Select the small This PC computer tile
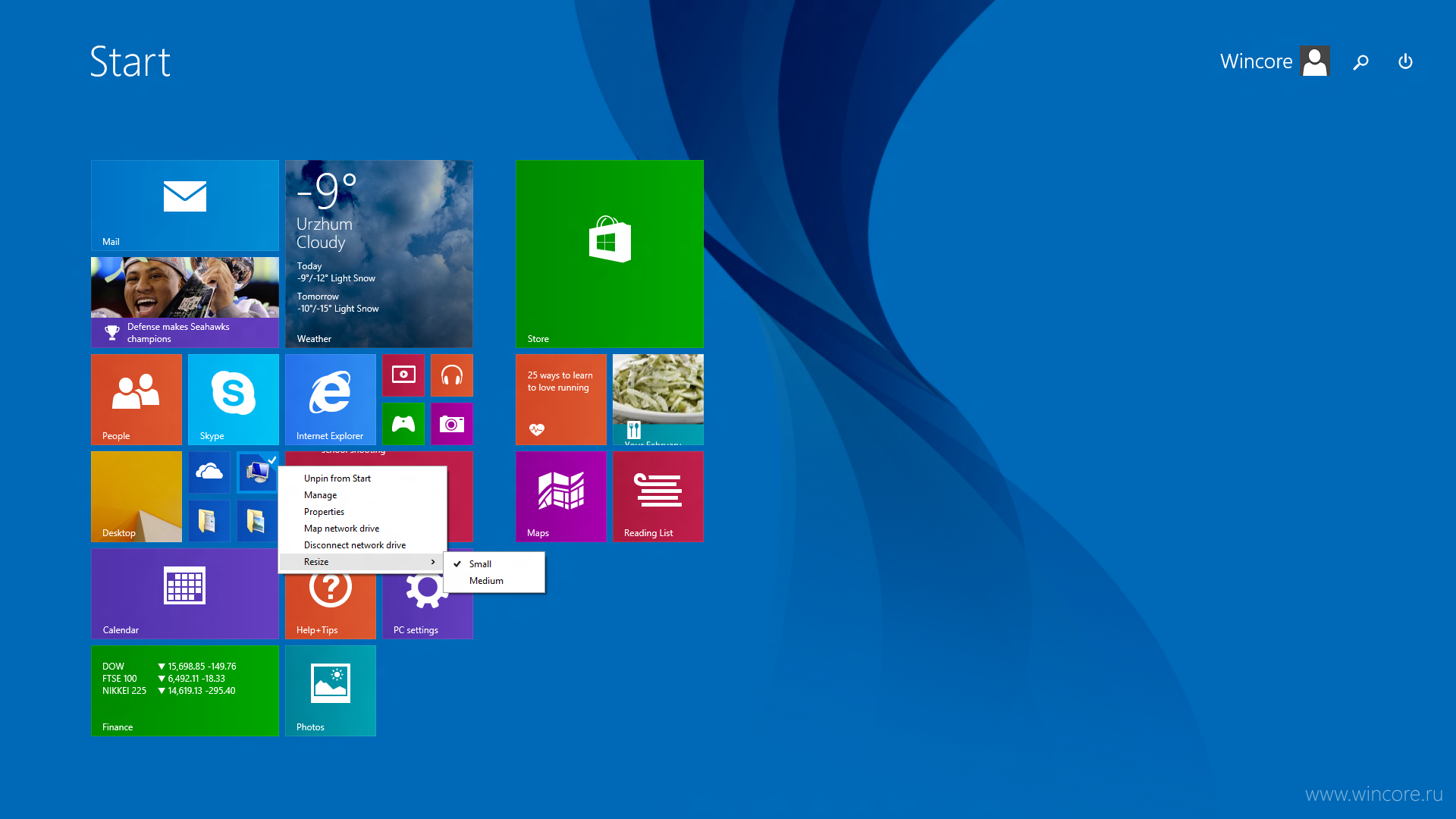 pyautogui.click(x=258, y=472)
